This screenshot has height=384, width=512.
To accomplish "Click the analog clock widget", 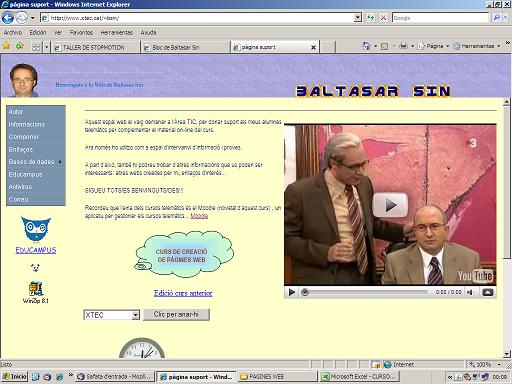I will click(x=142, y=348).
